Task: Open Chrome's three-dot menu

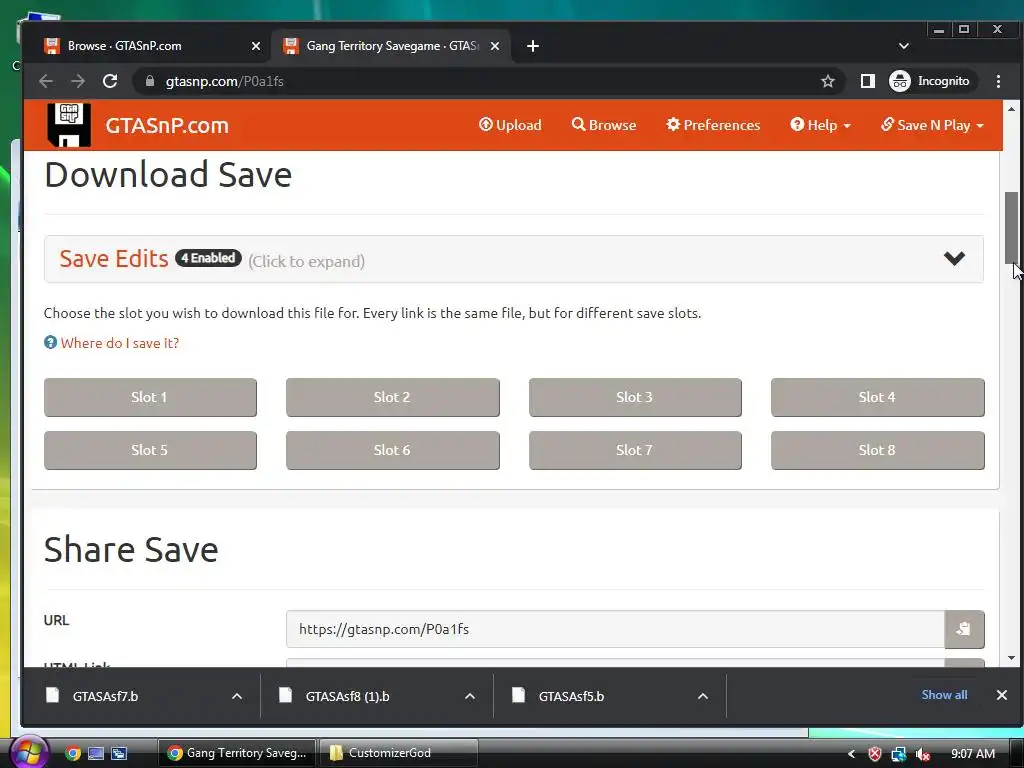Action: tap(998, 81)
